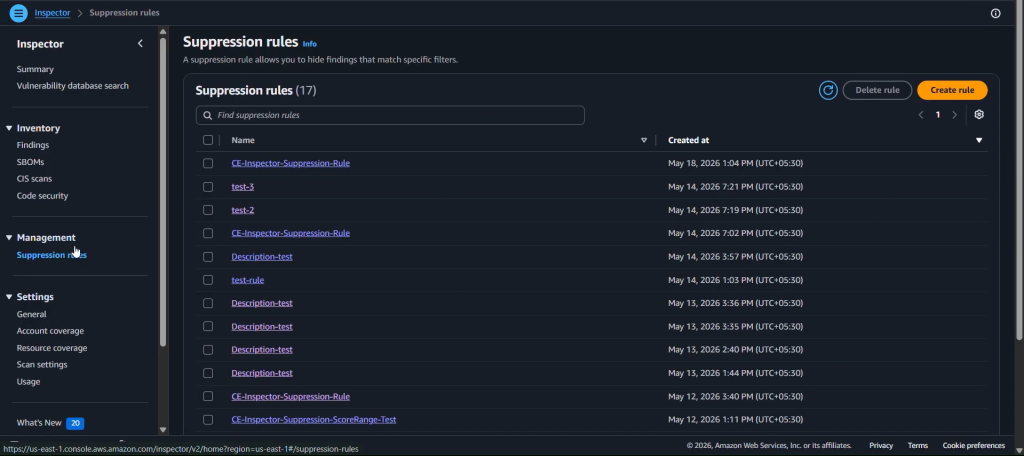Open SBOMs page
The image size is (1024, 456).
(x=30, y=162)
